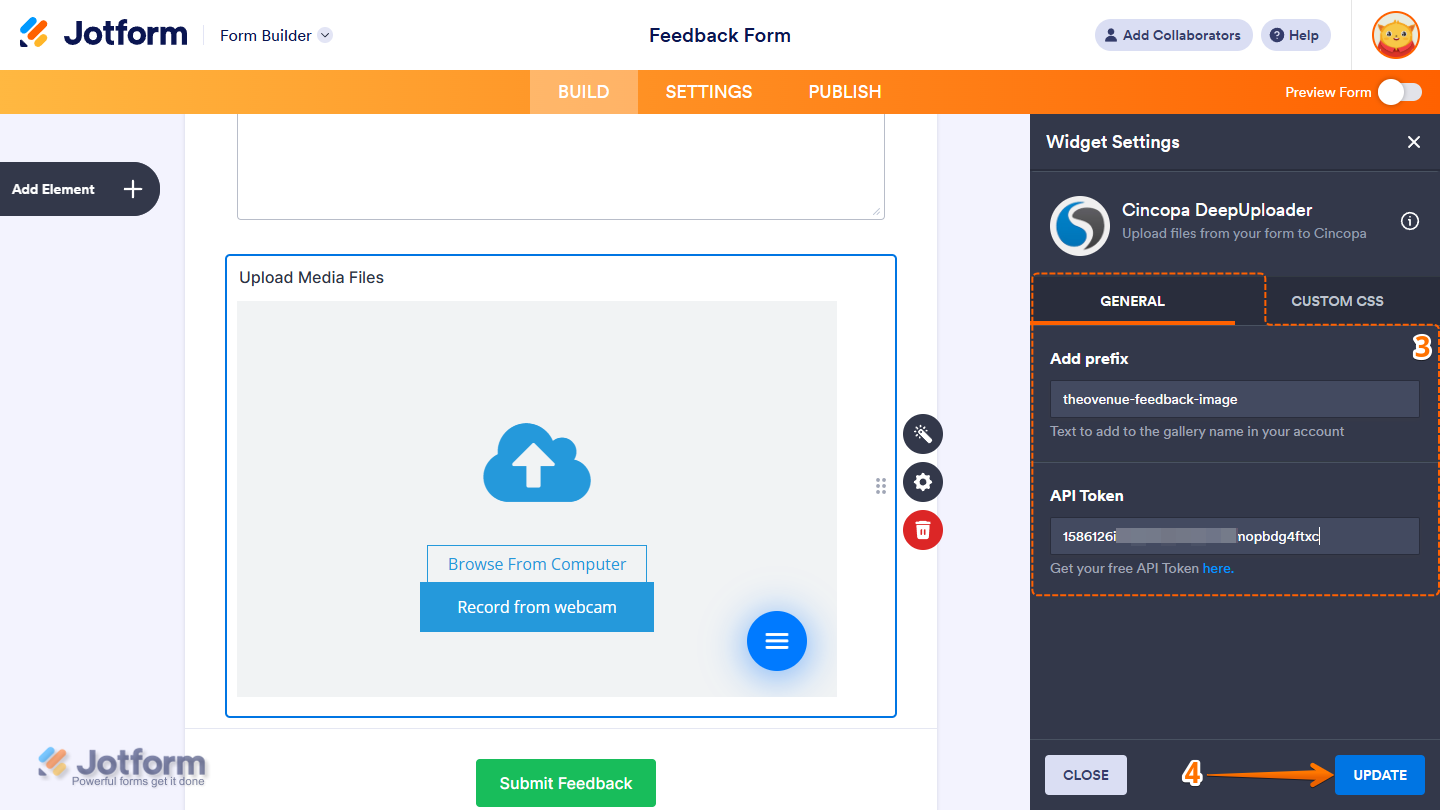Switch to the PUBLISH tab
This screenshot has width=1440, height=810.
click(844, 92)
